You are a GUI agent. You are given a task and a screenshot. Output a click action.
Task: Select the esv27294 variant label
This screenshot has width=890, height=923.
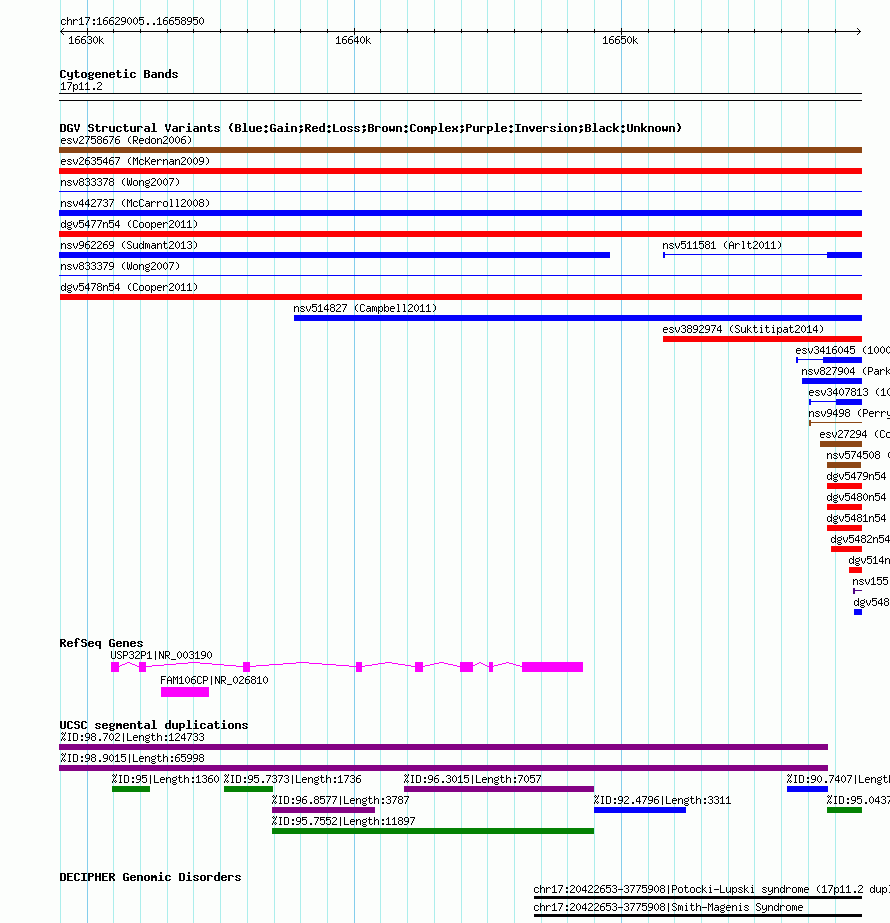point(854,434)
